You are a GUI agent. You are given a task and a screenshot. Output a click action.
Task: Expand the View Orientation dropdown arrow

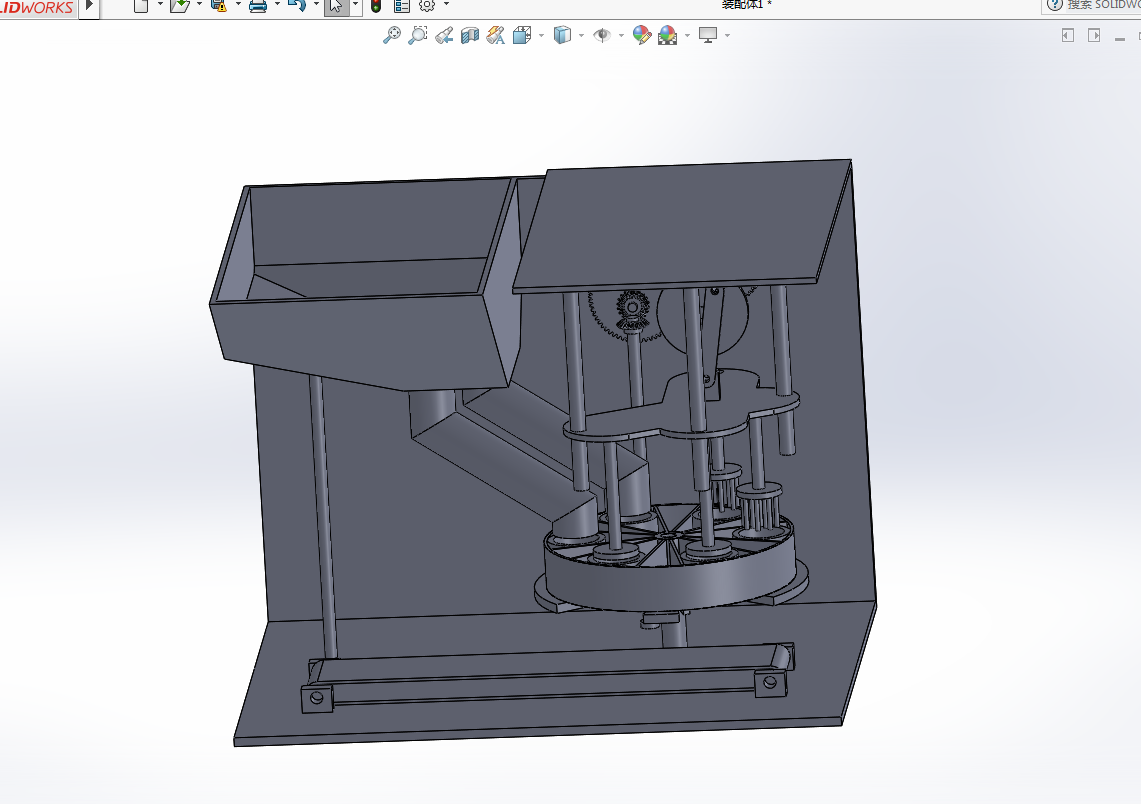tap(541, 35)
